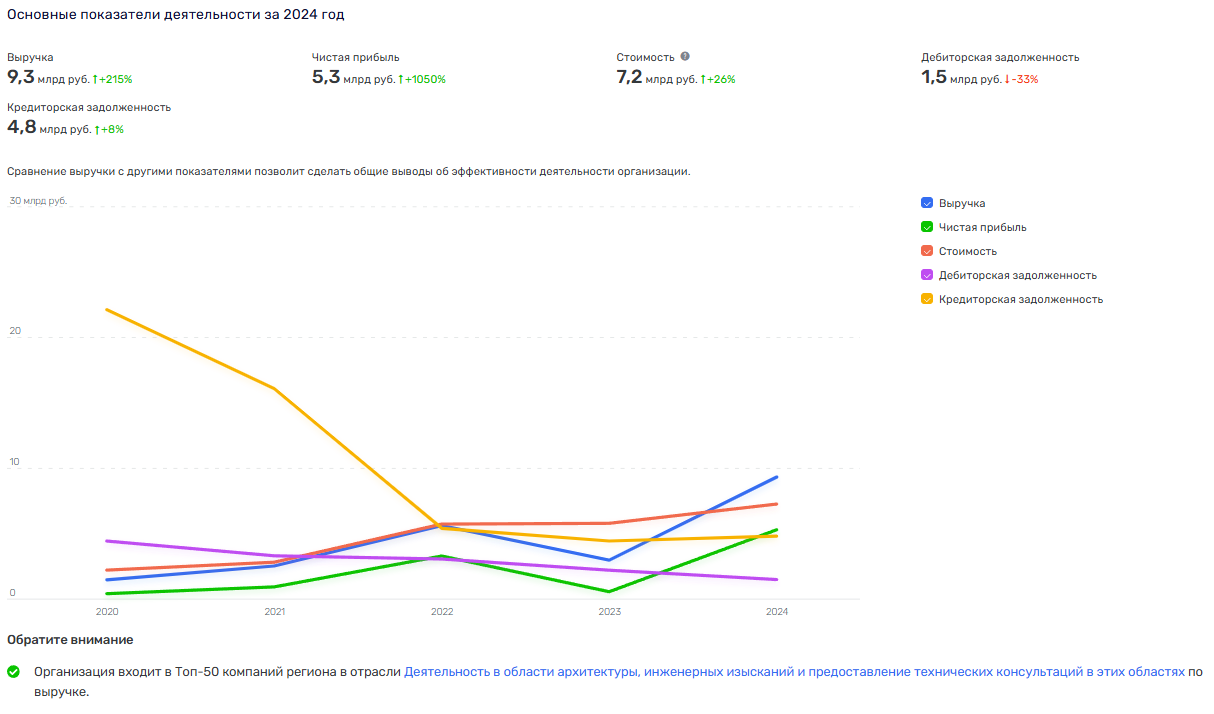1214x714 pixels.
Task: Click the yellow line's starting point at 2020
Action: click(x=107, y=310)
